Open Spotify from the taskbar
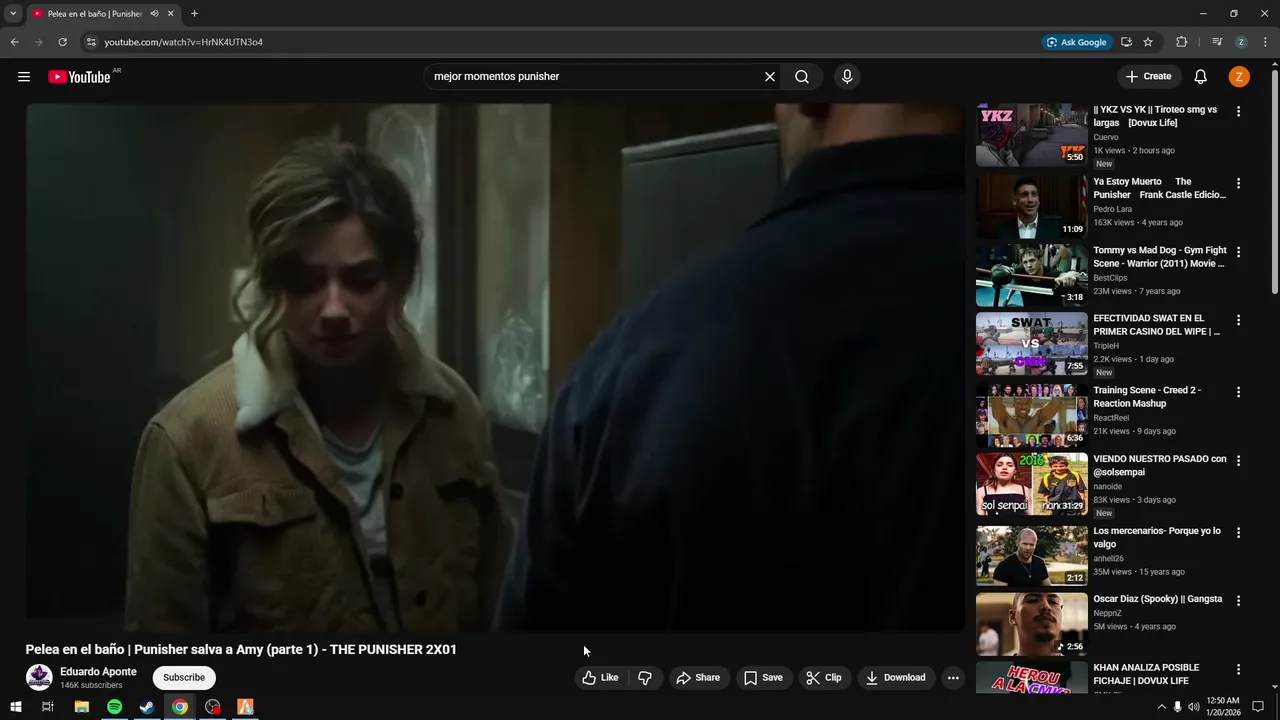The image size is (1280, 720). point(114,707)
